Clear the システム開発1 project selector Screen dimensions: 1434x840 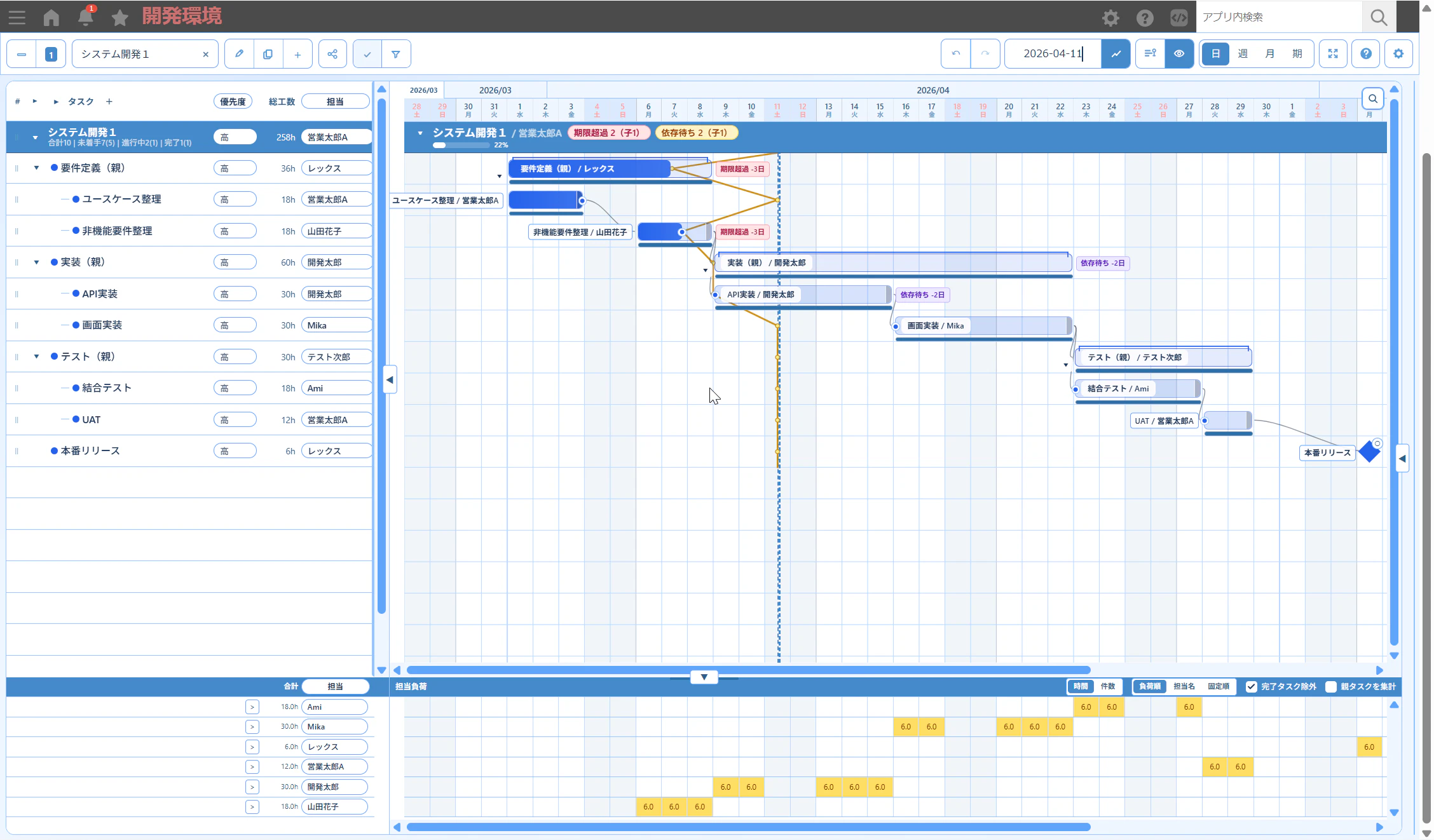click(205, 55)
